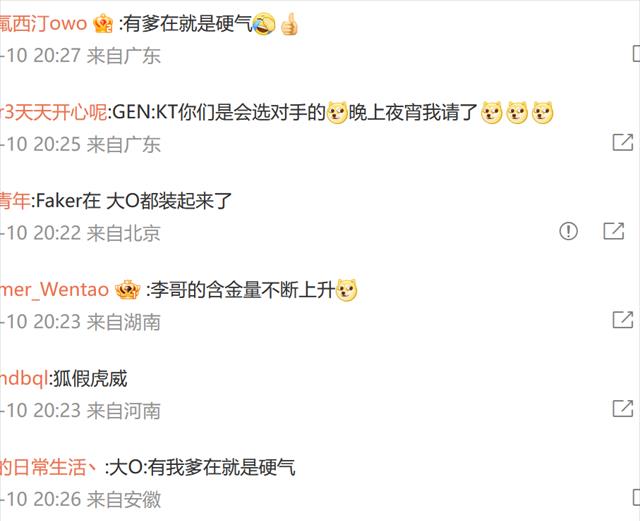Click share icon on Hunan comment row
Viewport: 640px width, 521px height.
(x=623, y=320)
